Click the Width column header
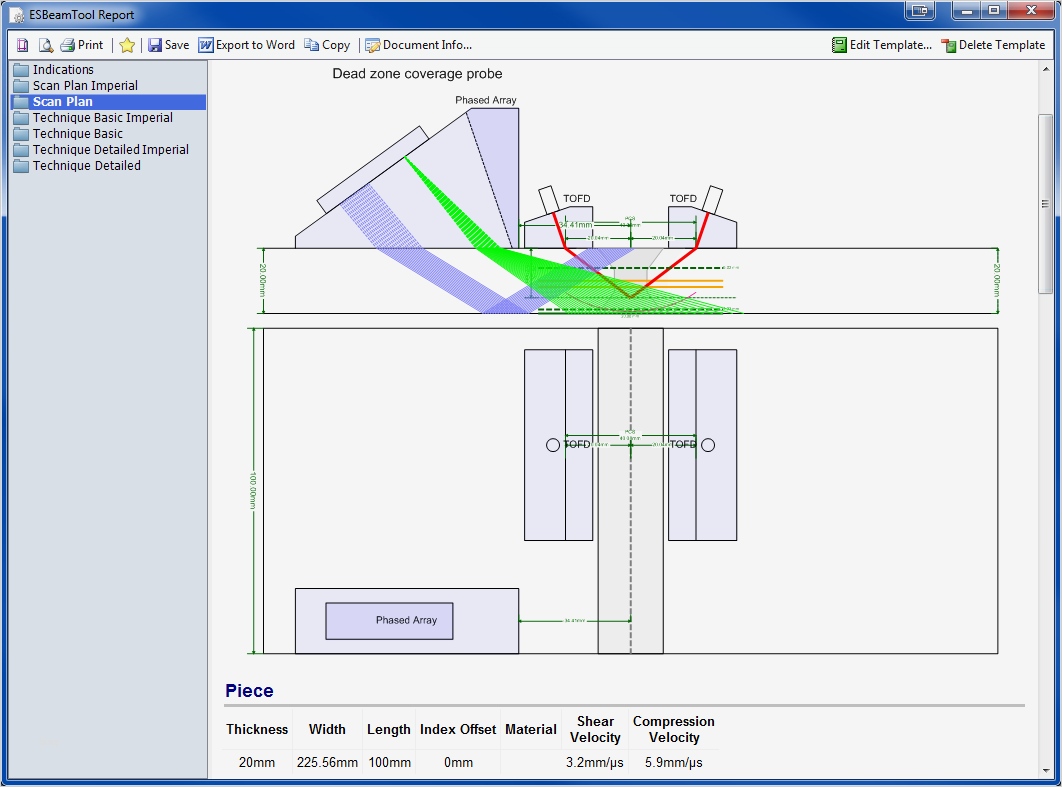 click(x=327, y=729)
